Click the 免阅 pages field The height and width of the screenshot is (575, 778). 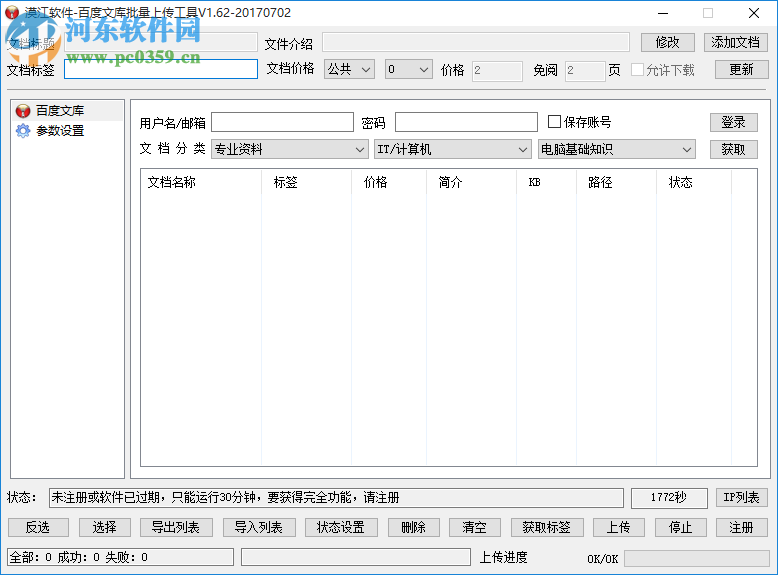585,70
